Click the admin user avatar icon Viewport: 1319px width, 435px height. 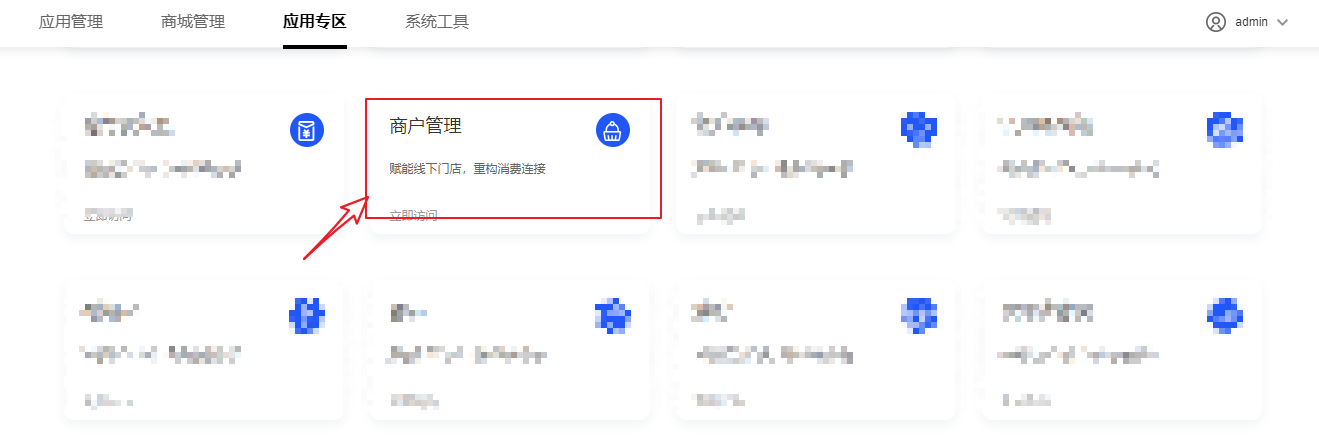coord(1216,22)
